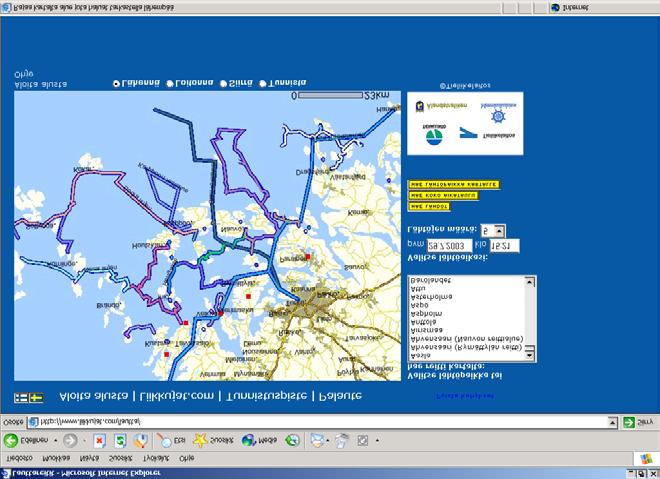Open the Edellinen back history dropdown arrow
Viewport: 660px width, 479px height.
click(x=56, y=441)
